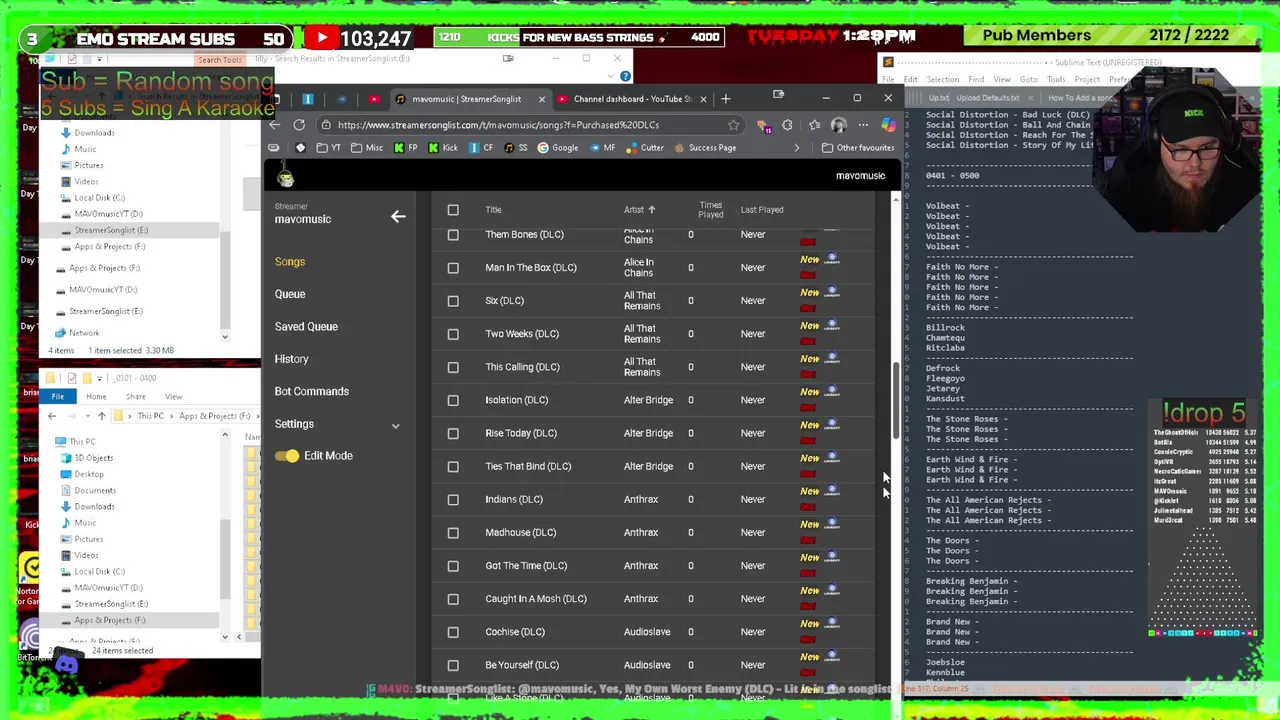1280x720 pixels.
Task: Show more bookmarks with the overflow chevron
Action: (x=797, y=148)
